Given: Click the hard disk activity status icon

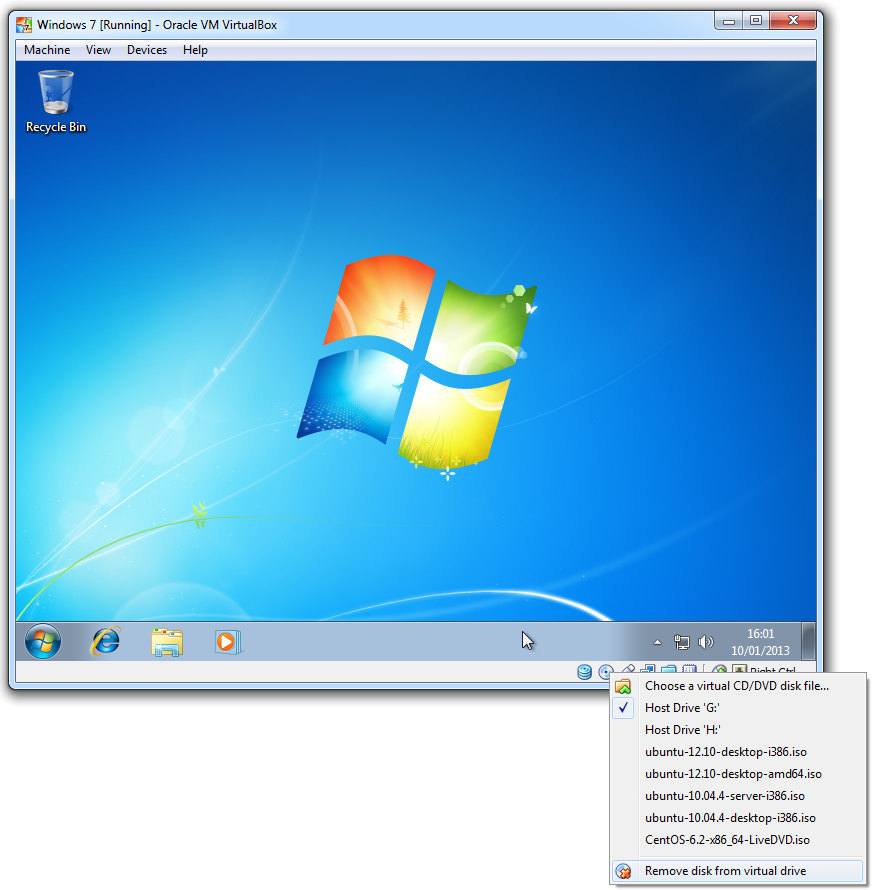Looking at the screenshot, I should click(585, 672).
